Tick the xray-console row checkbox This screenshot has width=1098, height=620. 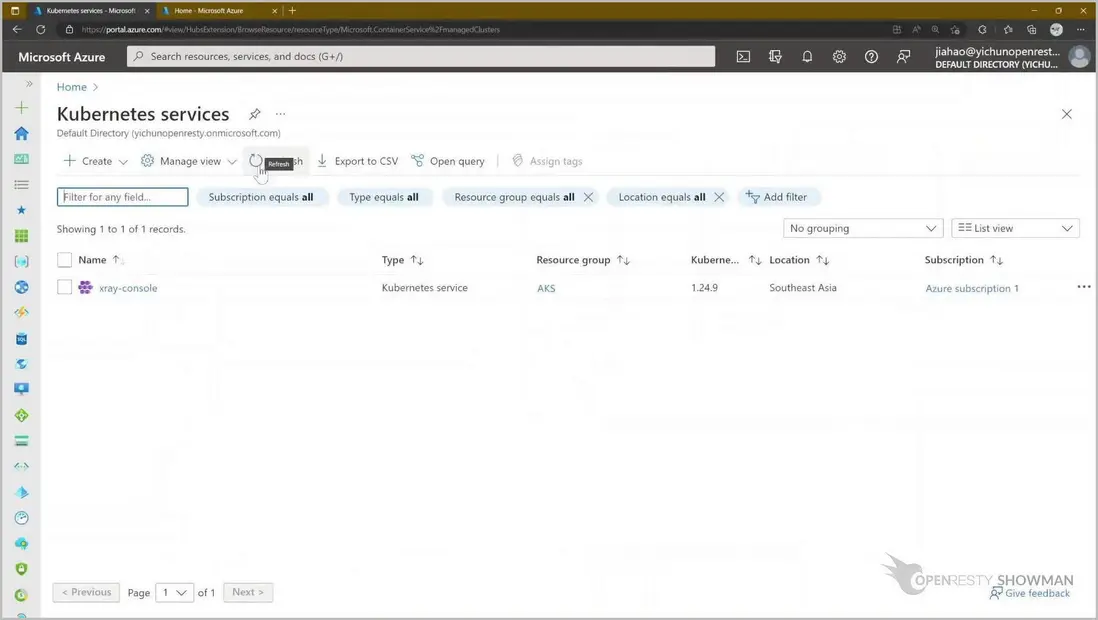click(x=64, y=287)
